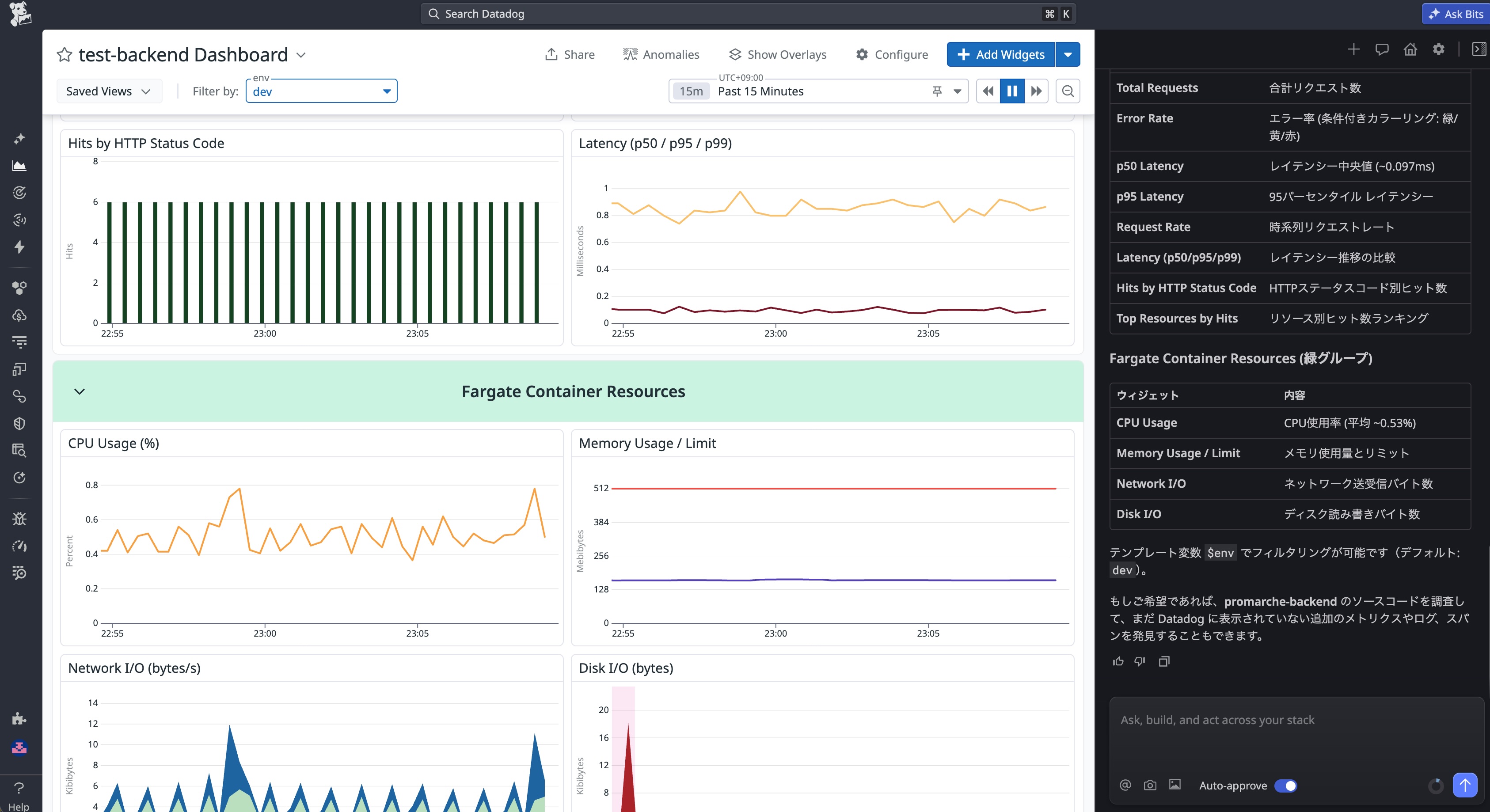The height and width of the screenshot is (812, 1490).
Task: Star the test-backend Dashboard as favorite
Action: (64, 55)
